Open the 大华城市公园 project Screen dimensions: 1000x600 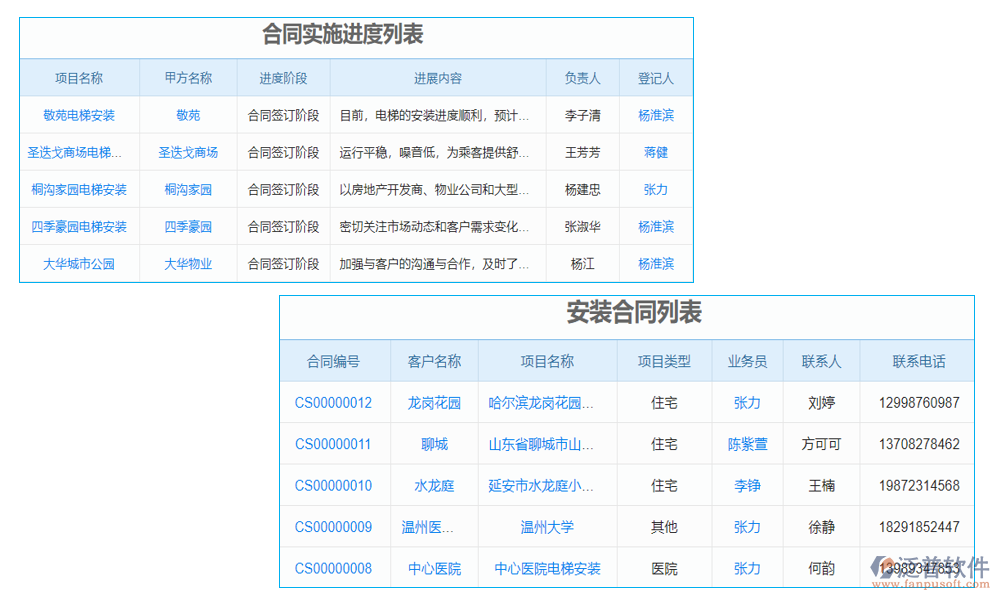click(78, 264)
